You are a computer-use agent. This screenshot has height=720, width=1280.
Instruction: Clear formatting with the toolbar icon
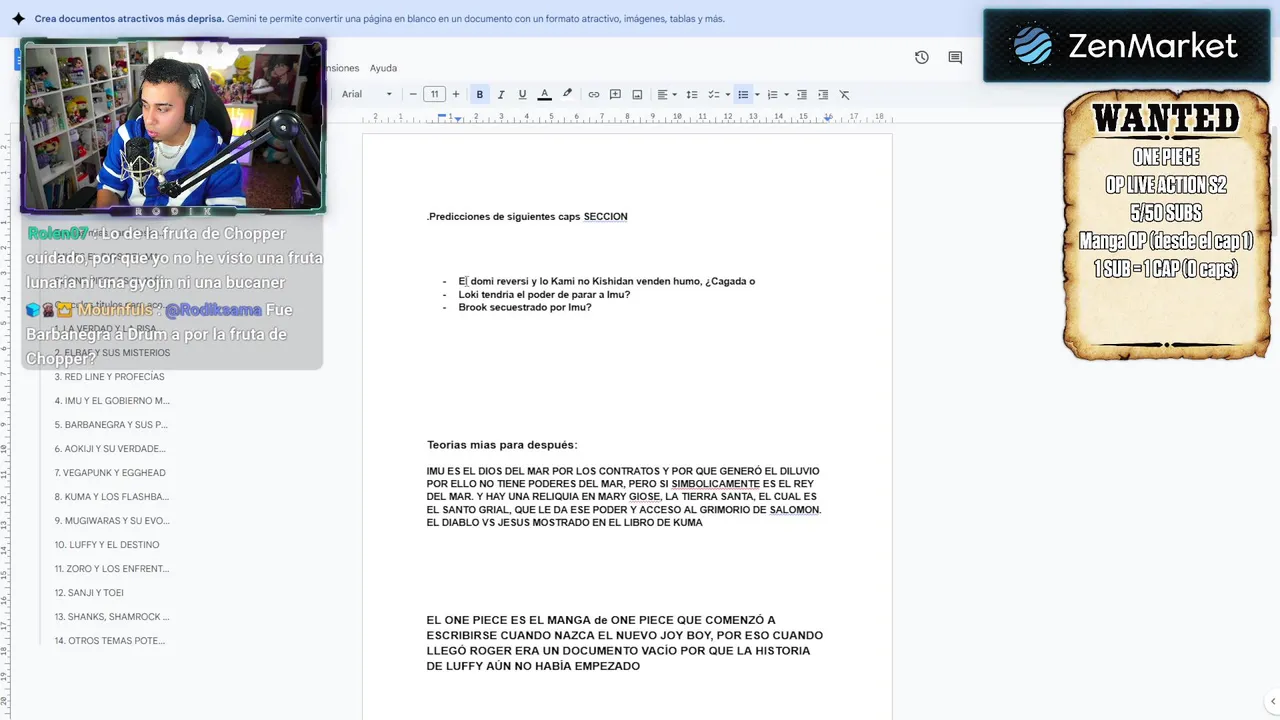pyautogui.click(x=844, y=94)
